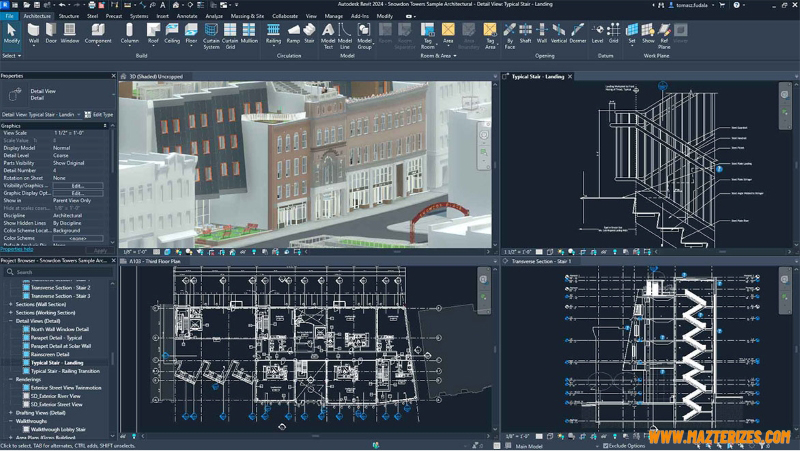
Task: Open the Select panel dropdown
Action: point(11,56)
